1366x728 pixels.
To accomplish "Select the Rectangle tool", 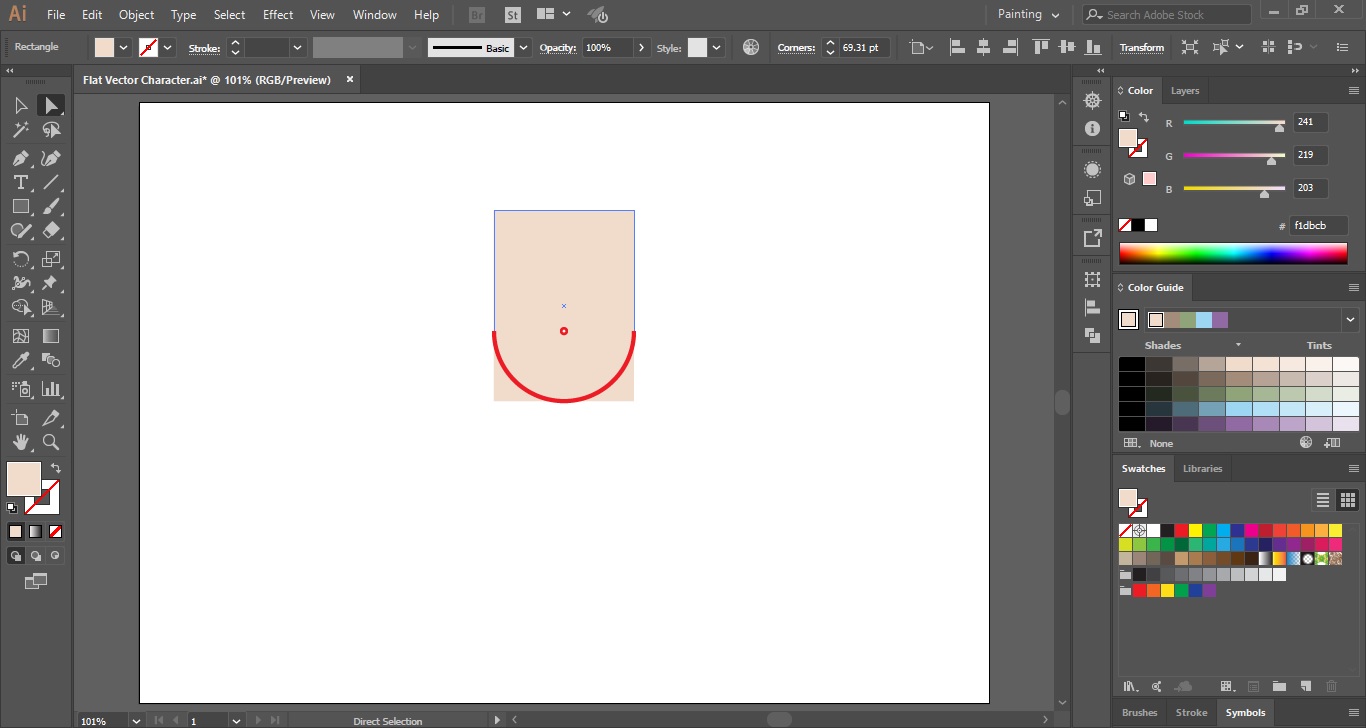I will coord(20,206).
